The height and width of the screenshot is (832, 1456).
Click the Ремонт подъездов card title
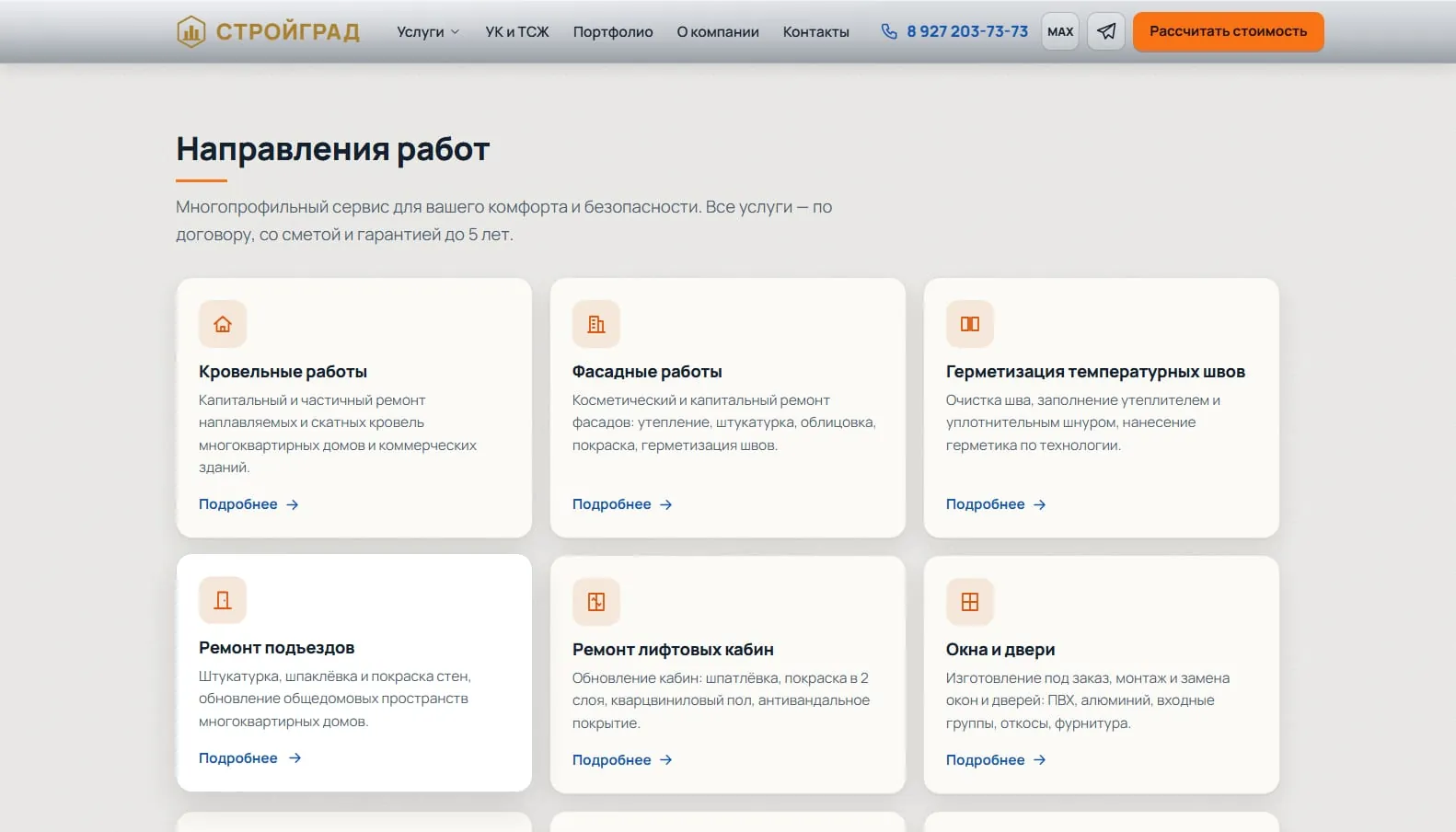point(276,648)
